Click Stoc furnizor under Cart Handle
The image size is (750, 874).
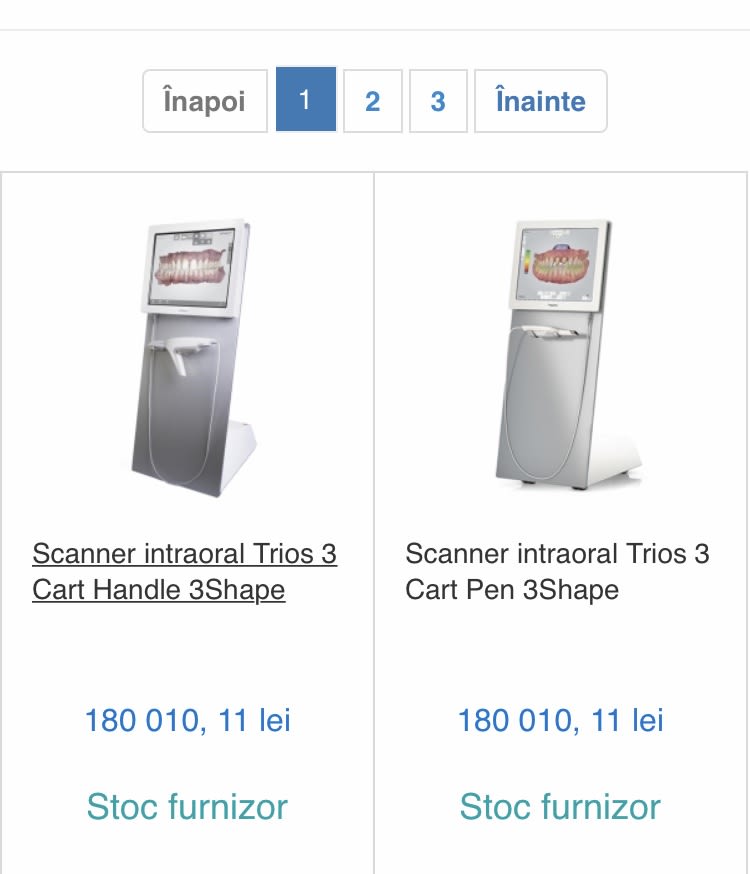(187, 806)
